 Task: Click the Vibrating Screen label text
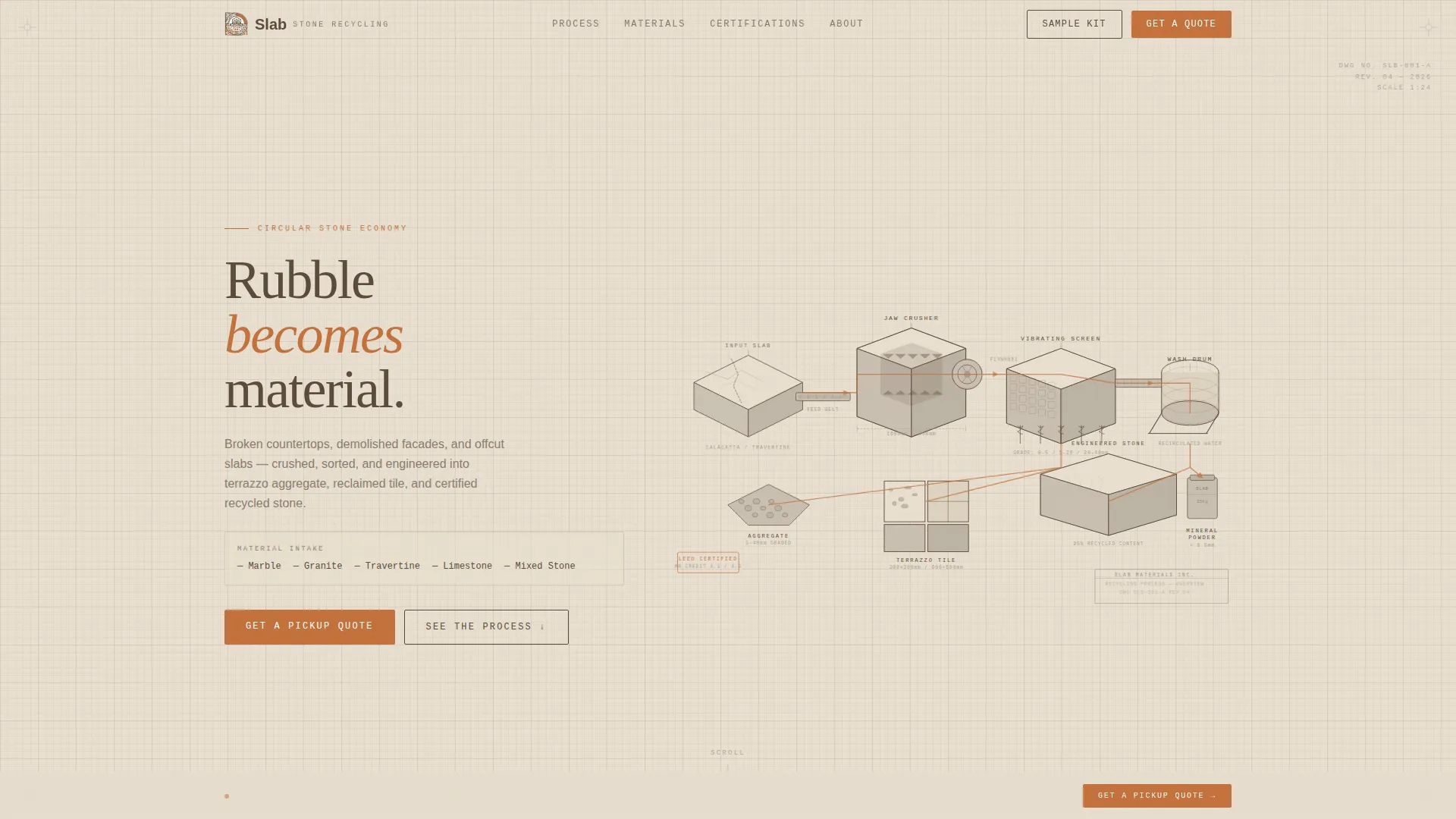(x=1060, y=339)
